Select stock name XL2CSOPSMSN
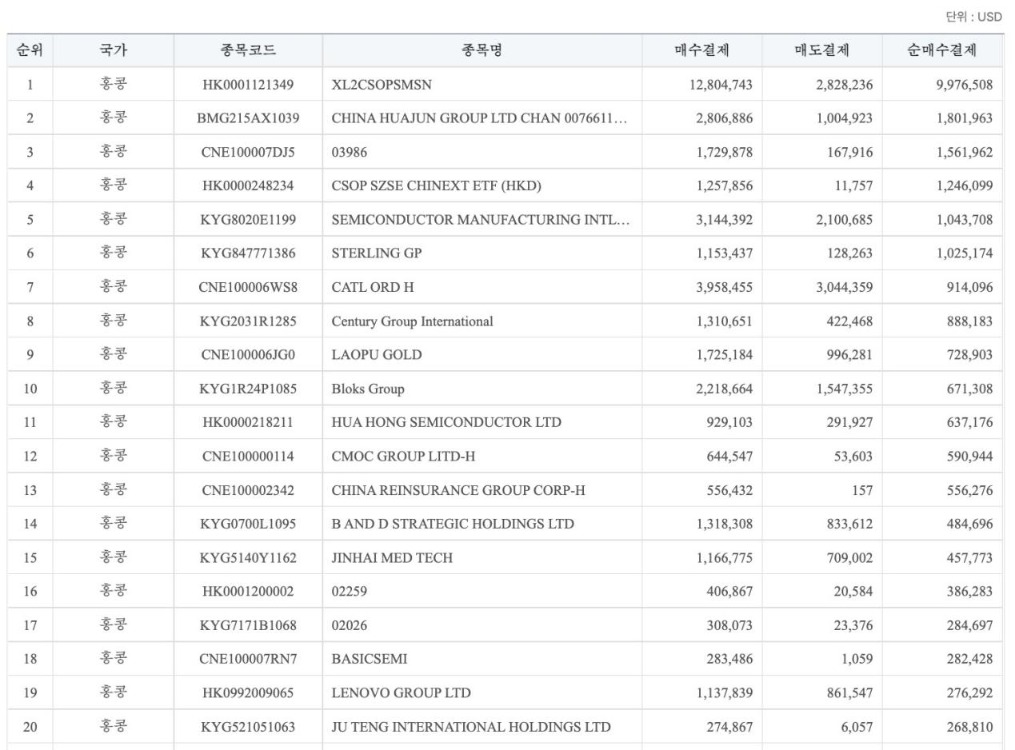The image size is (1015, 750). tap(381, 85)
